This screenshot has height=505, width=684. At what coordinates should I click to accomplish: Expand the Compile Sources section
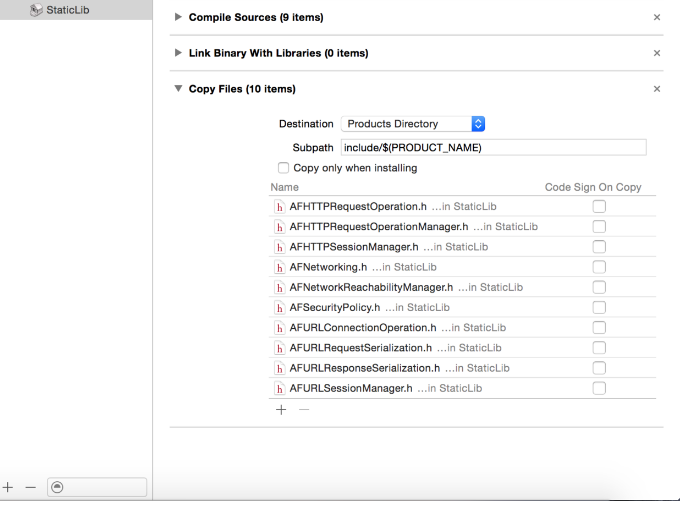coord(179,17)
